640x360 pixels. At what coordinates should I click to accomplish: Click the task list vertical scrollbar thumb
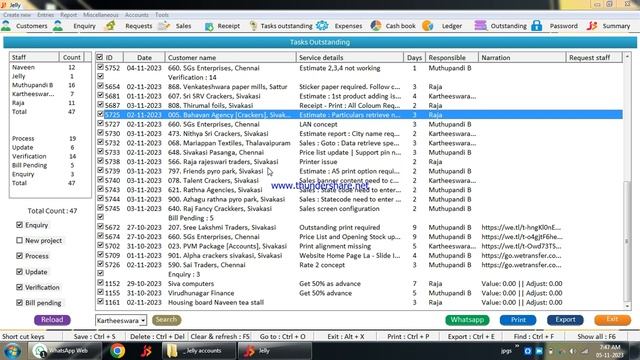pos(627,241)
